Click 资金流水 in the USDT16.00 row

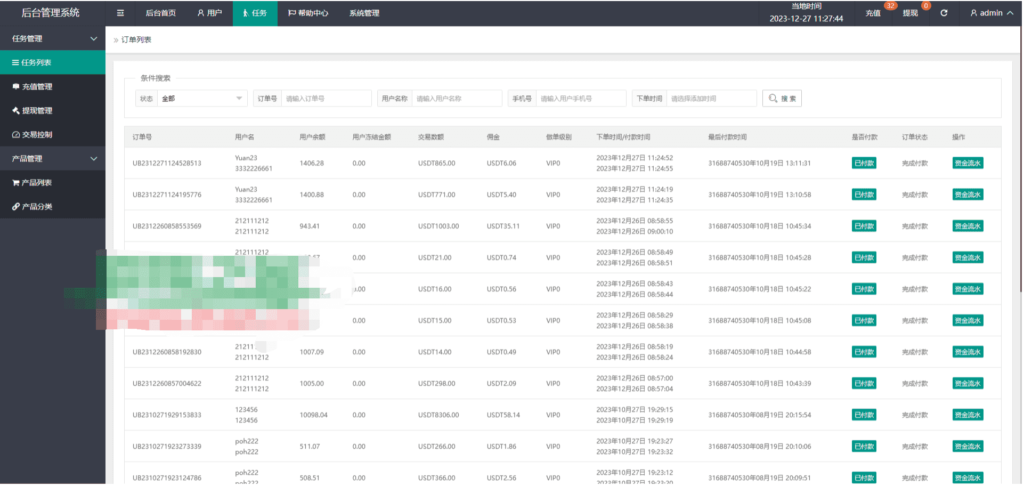coord(968,289)
